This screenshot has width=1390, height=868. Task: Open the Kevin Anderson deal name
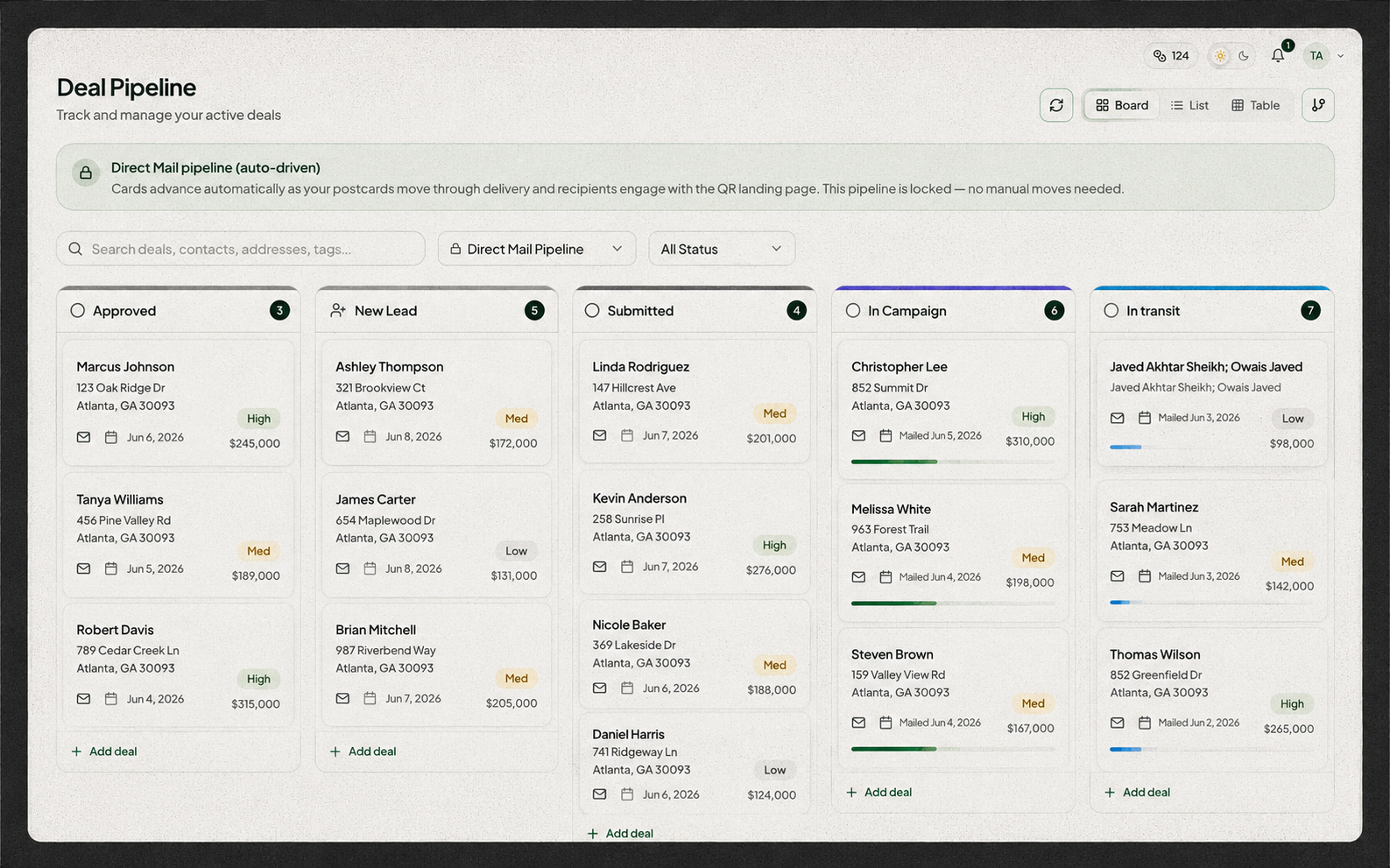point(639,498)
